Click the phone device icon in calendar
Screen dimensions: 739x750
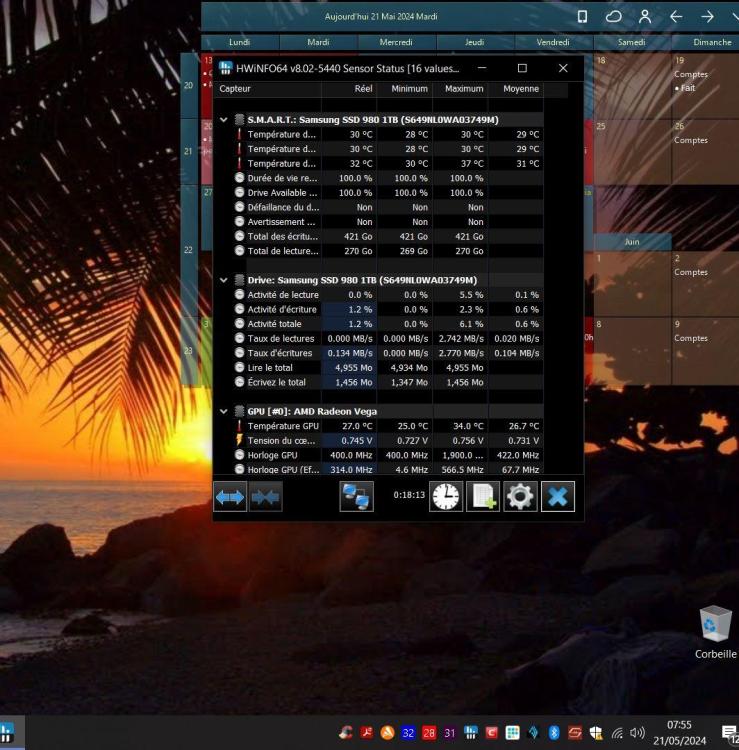[582, 17]
